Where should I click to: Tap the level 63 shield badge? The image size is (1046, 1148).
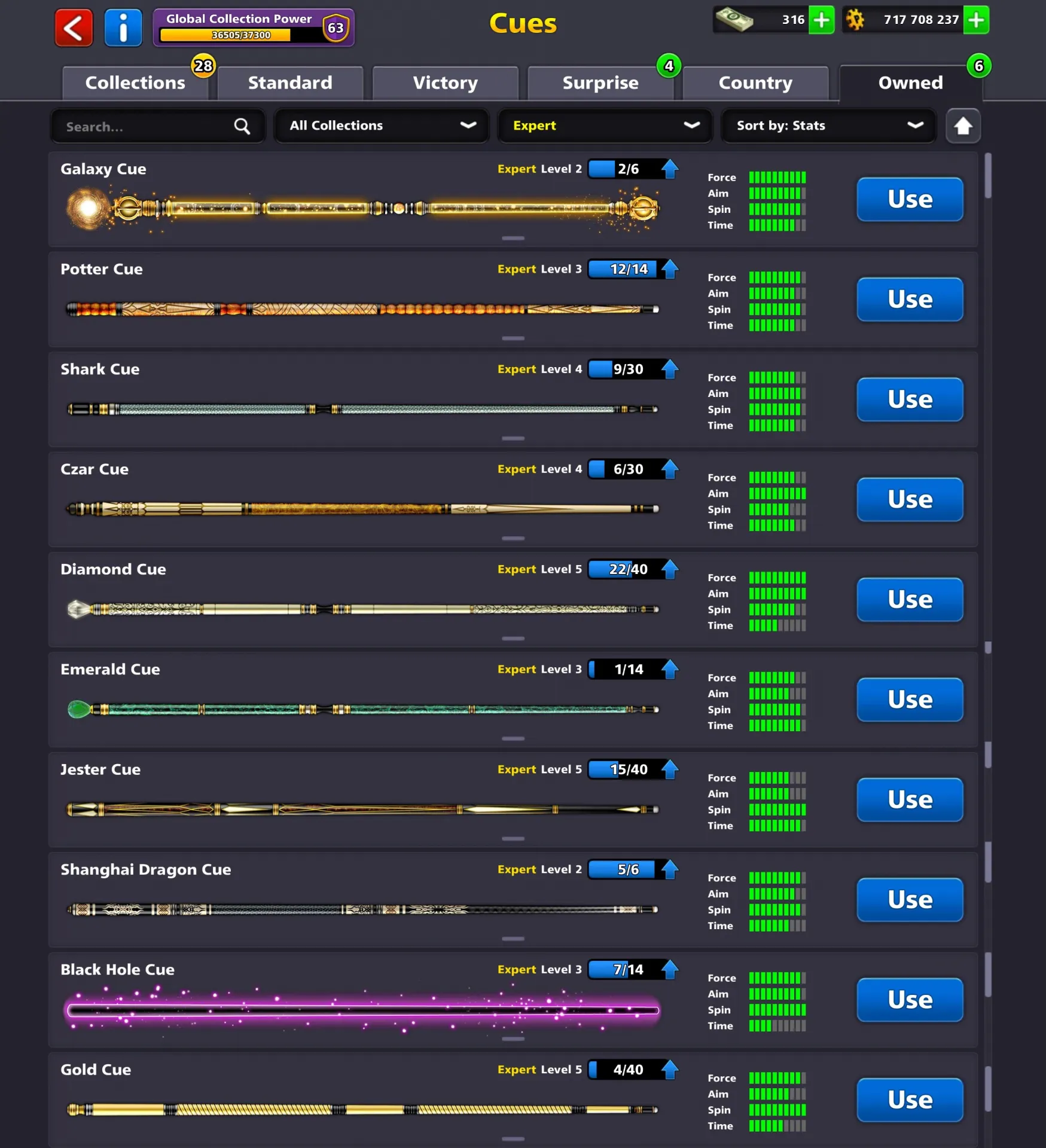tap(336, 28)
